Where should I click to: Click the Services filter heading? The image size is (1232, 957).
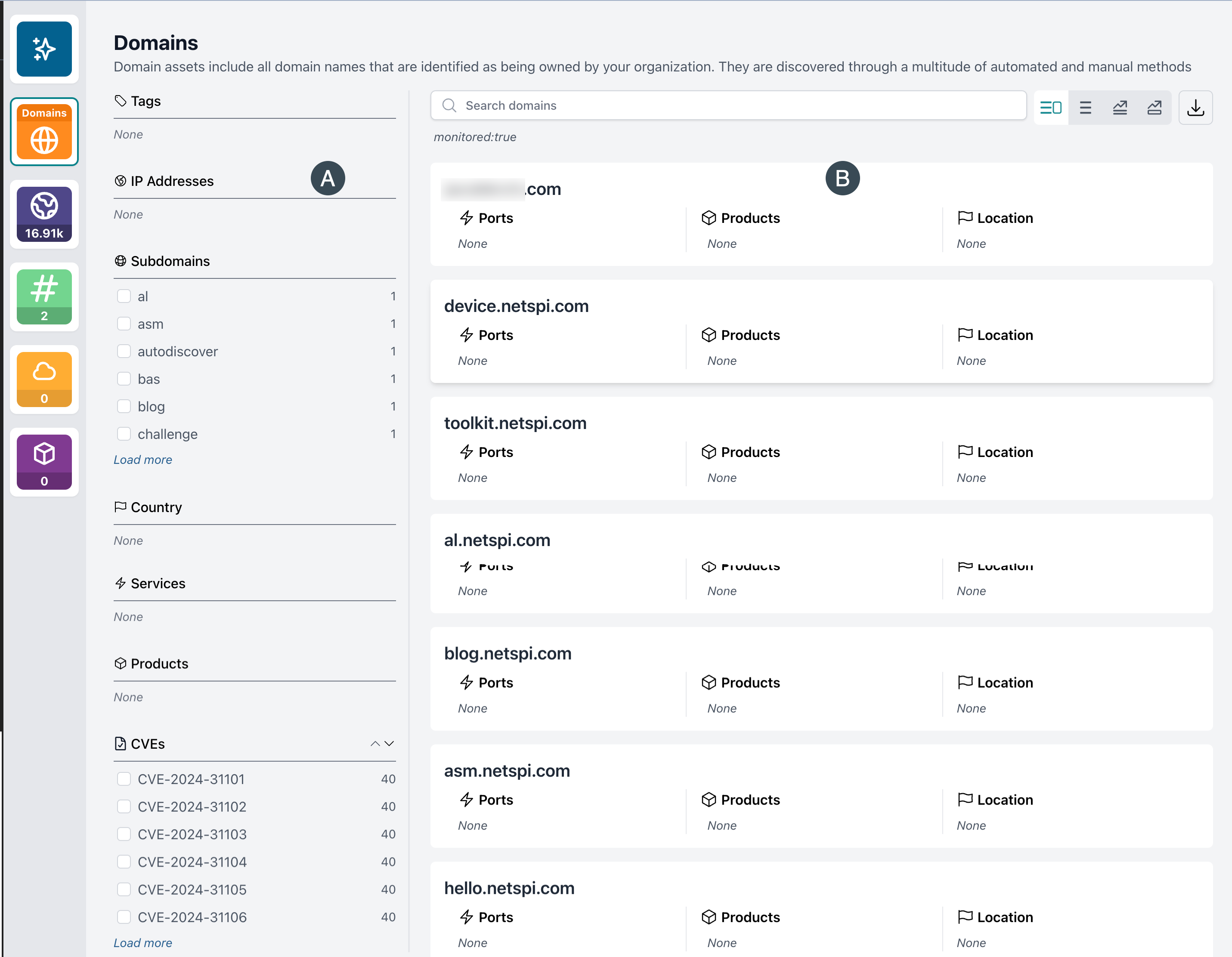(x=158, y=583)
